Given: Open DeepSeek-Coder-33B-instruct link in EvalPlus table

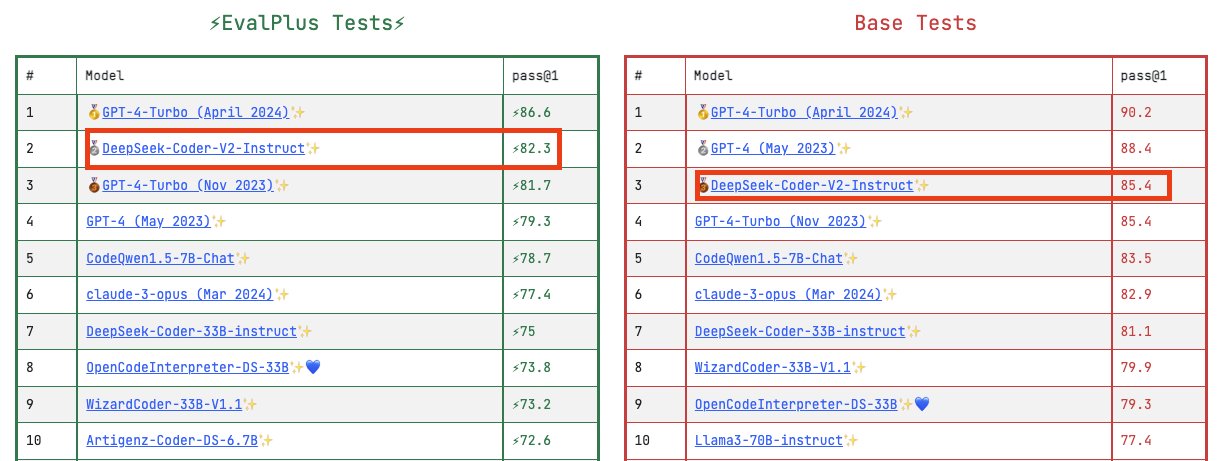Looking at the screenshot, I should click(x=191, y=331).
